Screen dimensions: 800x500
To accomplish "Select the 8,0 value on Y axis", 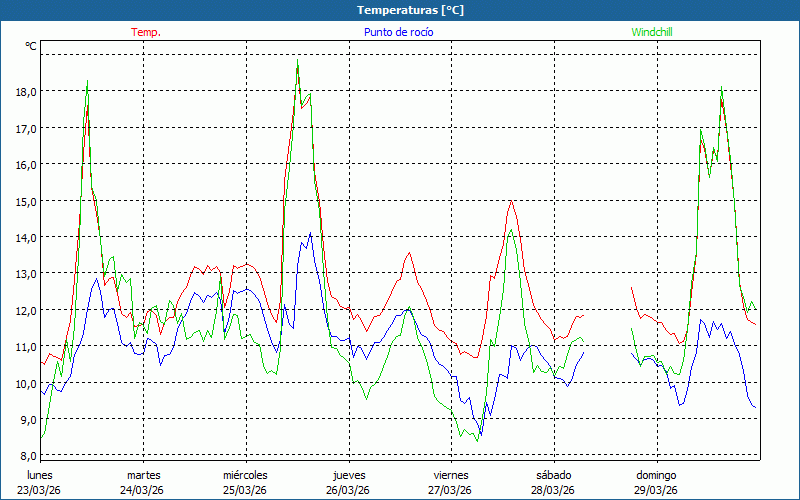I will pyautogui.click(x=25, y=456).
